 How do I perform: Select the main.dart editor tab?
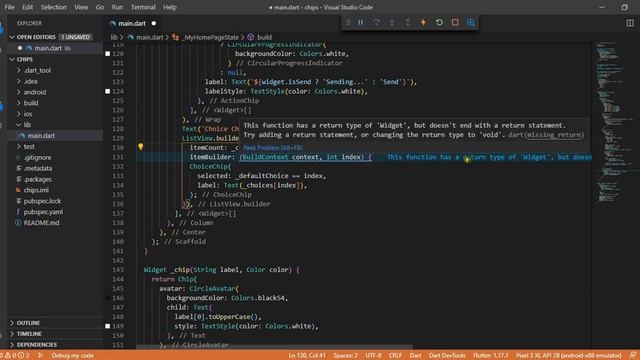(x=132, y=23)
